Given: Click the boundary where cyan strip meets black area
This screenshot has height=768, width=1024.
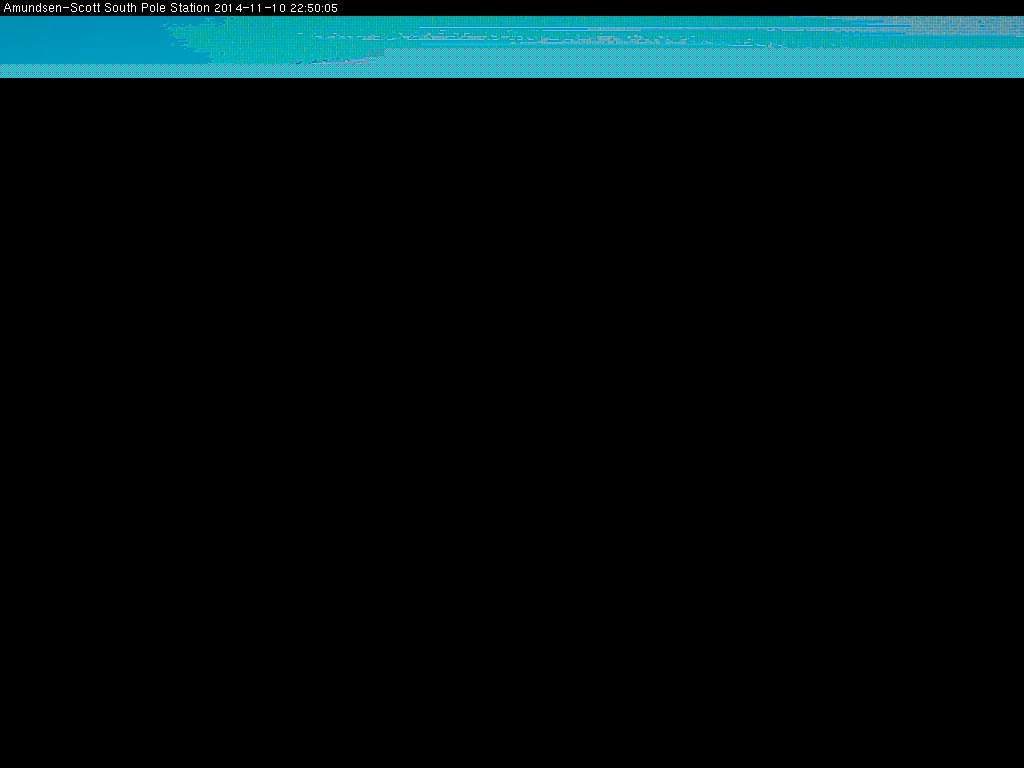Looking at the screenshot, I should point(512,77).
